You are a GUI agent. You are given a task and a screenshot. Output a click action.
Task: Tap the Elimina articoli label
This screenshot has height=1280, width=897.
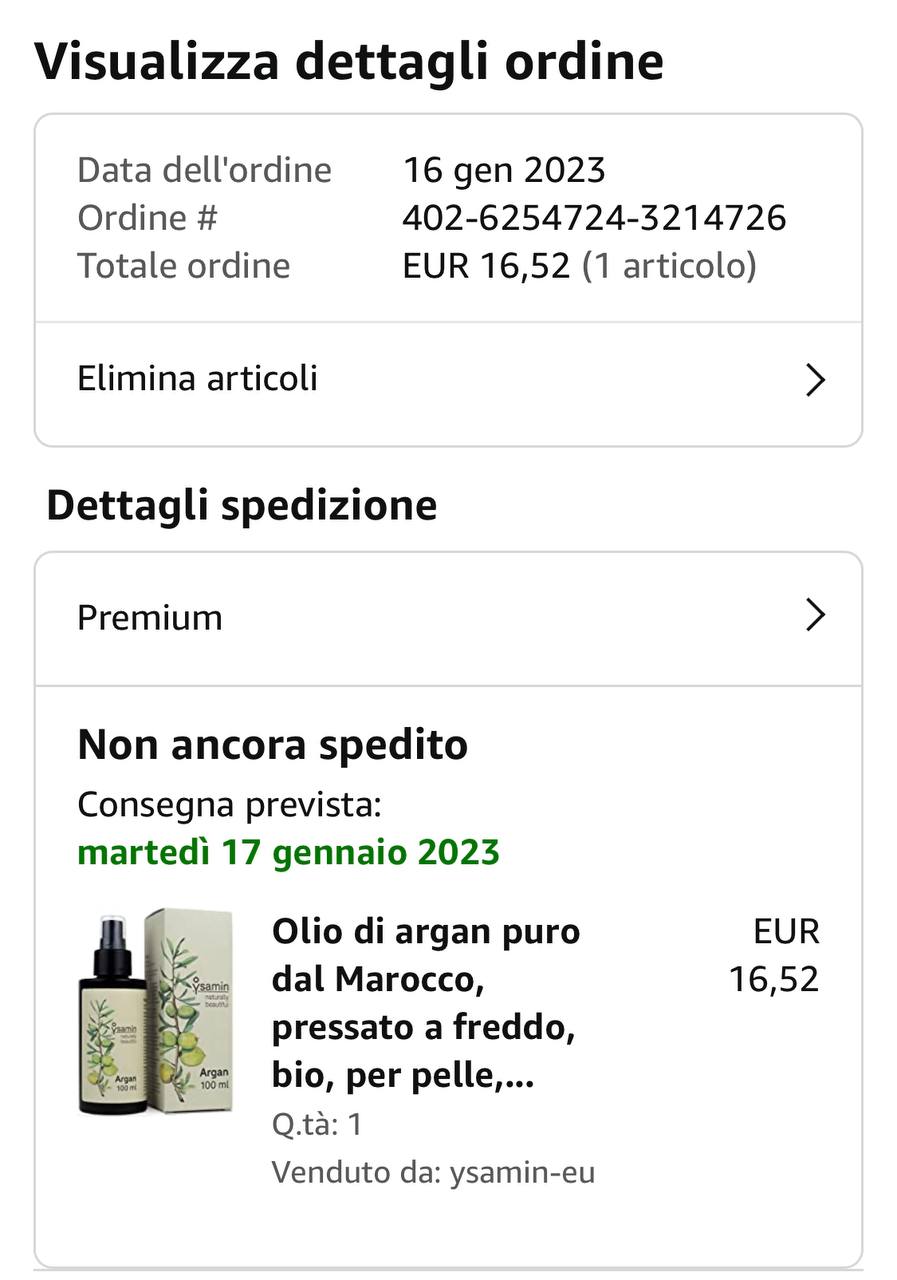[197, 379]
